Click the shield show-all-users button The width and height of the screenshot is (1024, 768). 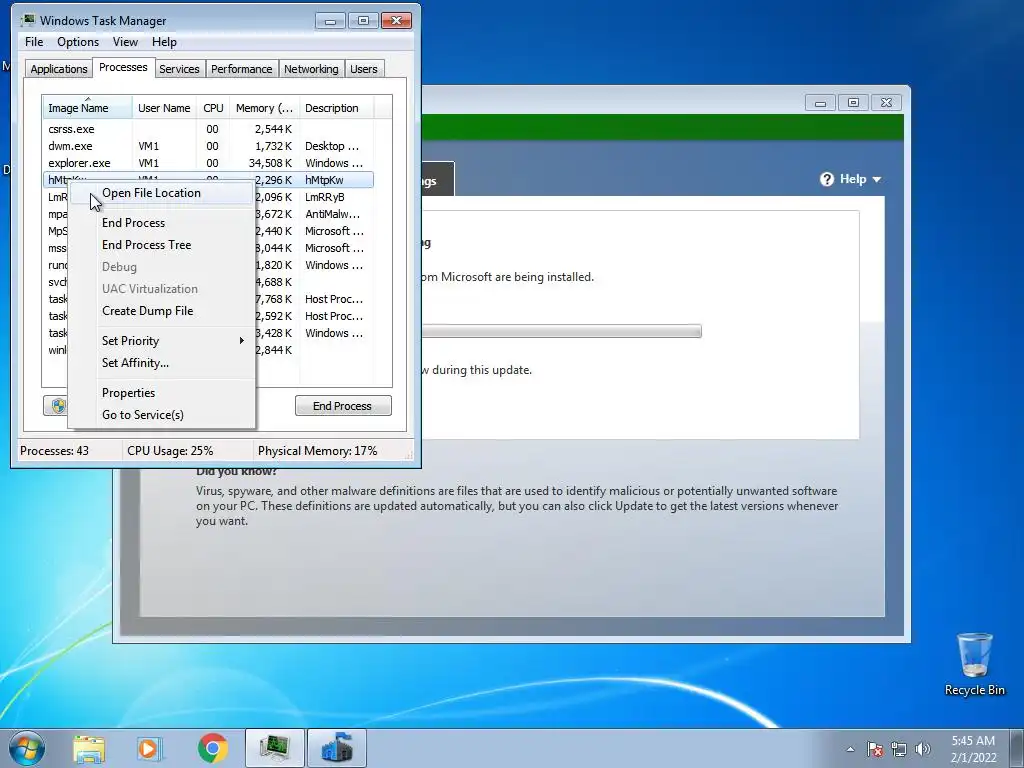pyautogui.click(x=58, y=406)
